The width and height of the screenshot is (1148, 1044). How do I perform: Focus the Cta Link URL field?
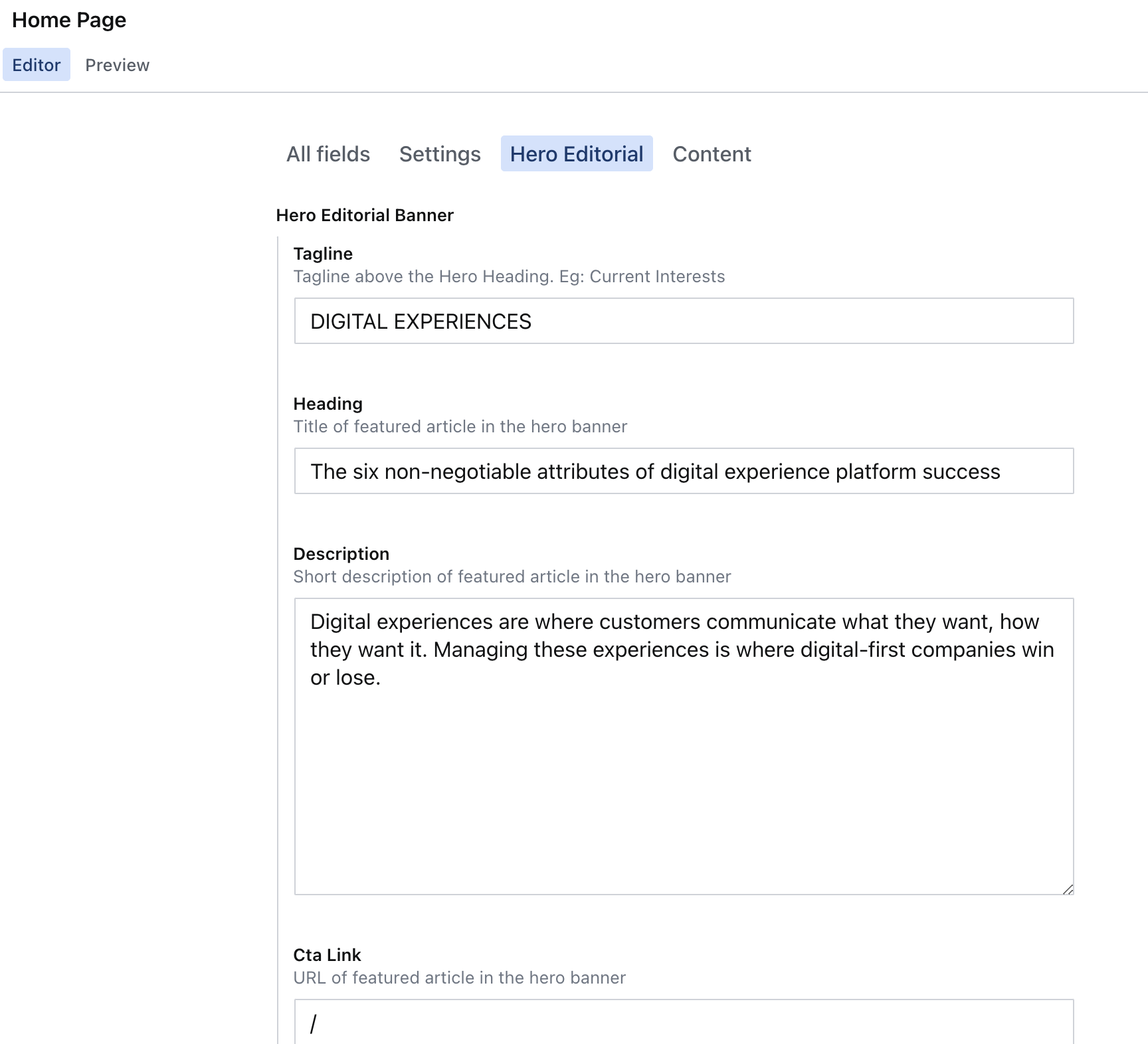tap(684, 1023)
